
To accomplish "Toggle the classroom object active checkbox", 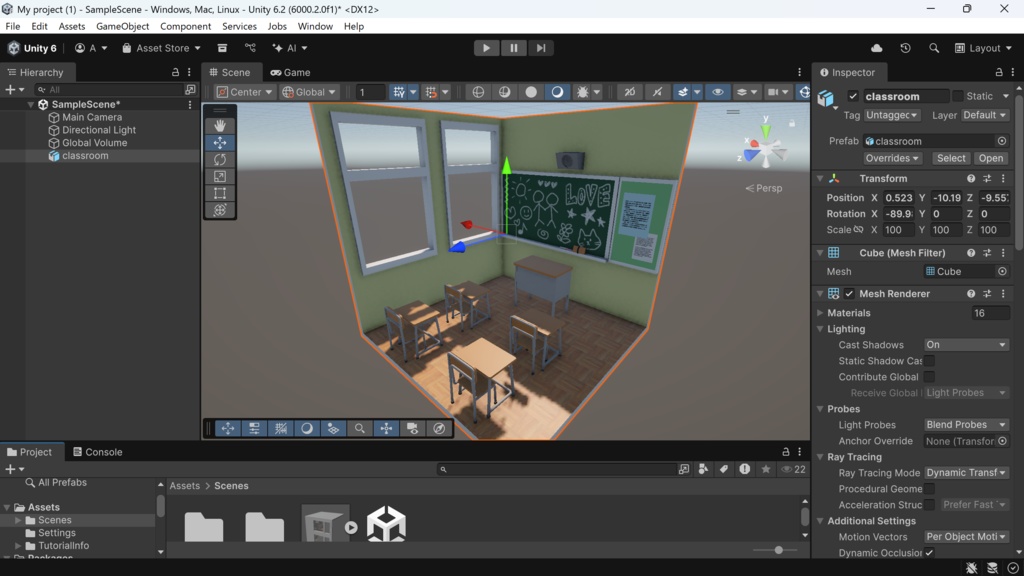I will 853,96.
